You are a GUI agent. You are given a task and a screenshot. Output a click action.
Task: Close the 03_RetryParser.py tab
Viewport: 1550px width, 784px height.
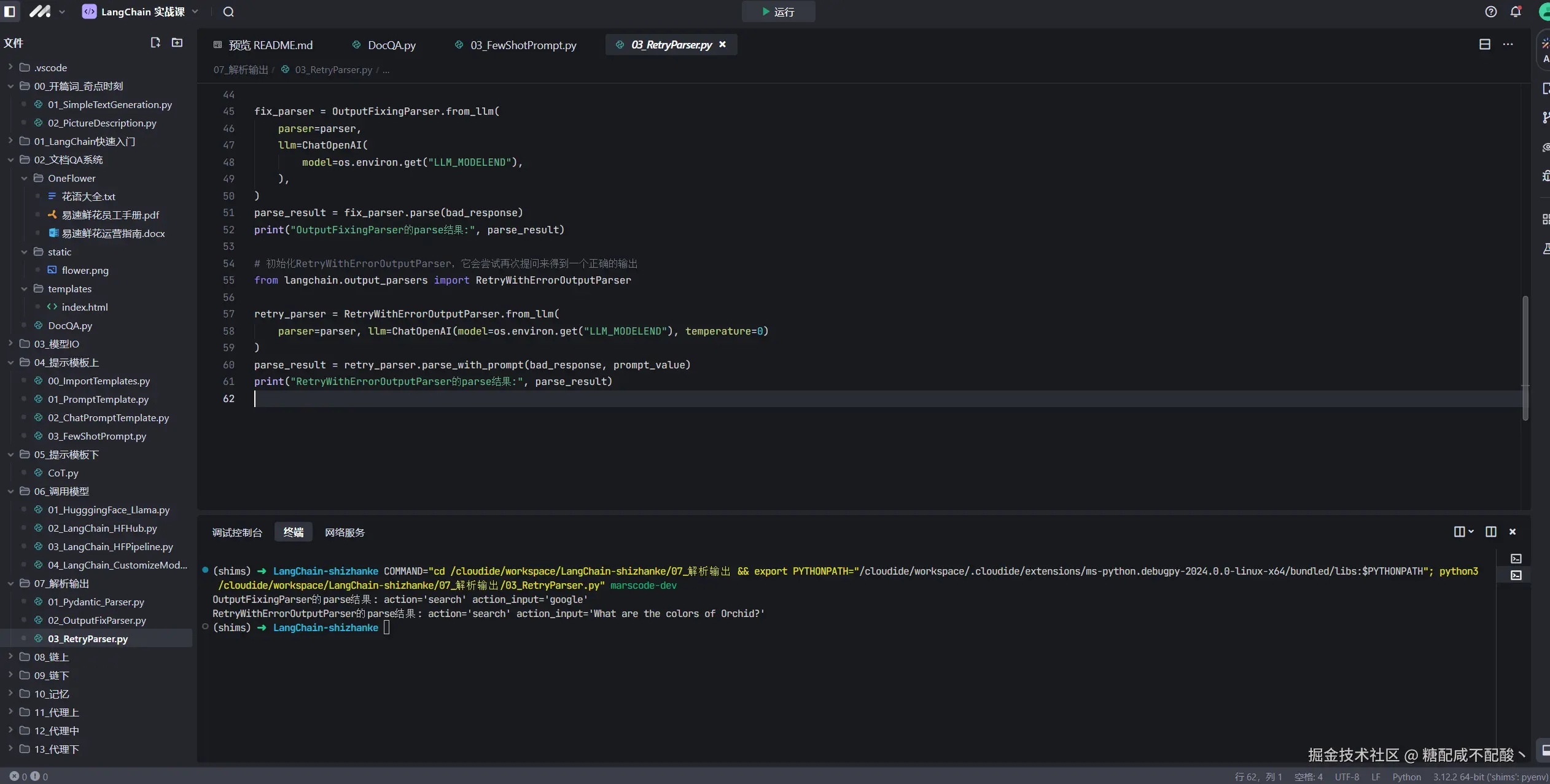[x=723, y=44]
